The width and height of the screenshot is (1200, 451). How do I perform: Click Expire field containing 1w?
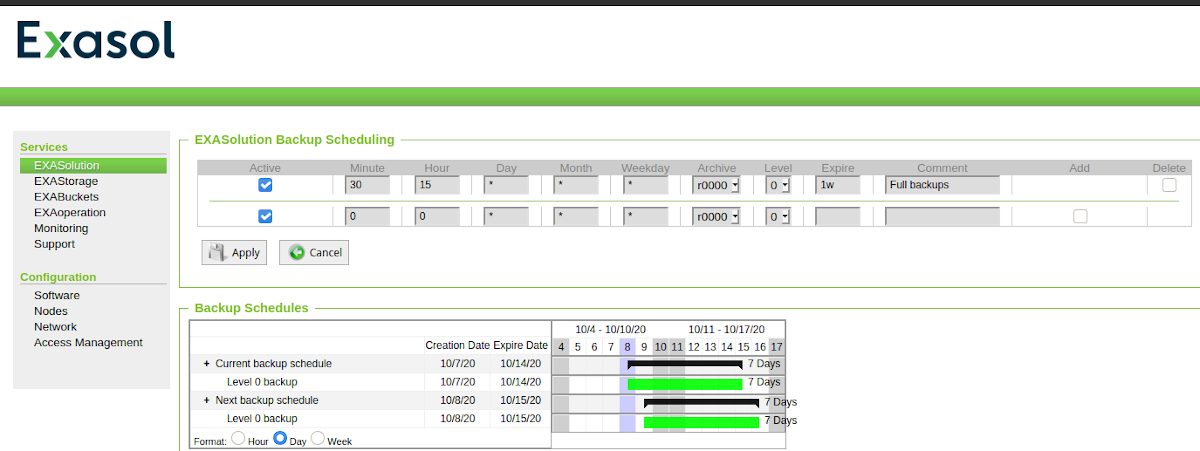click(x=837, y=185)
